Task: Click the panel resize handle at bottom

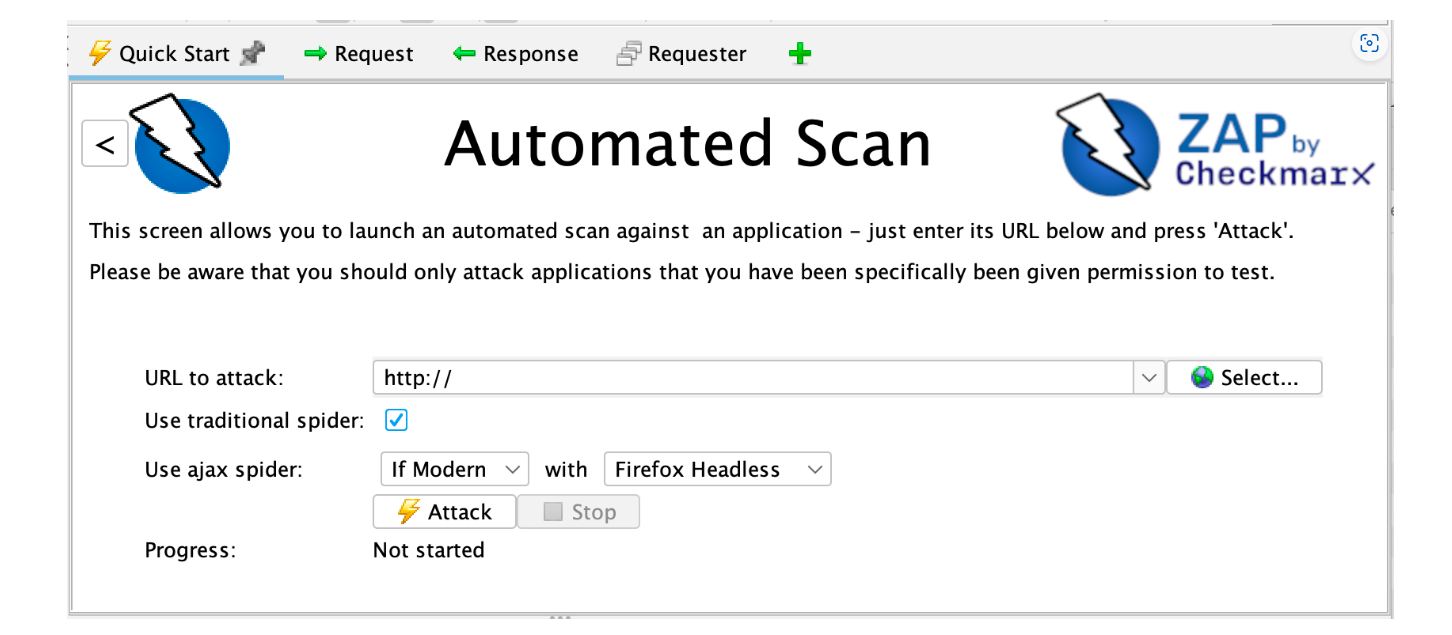Action: 560,618
